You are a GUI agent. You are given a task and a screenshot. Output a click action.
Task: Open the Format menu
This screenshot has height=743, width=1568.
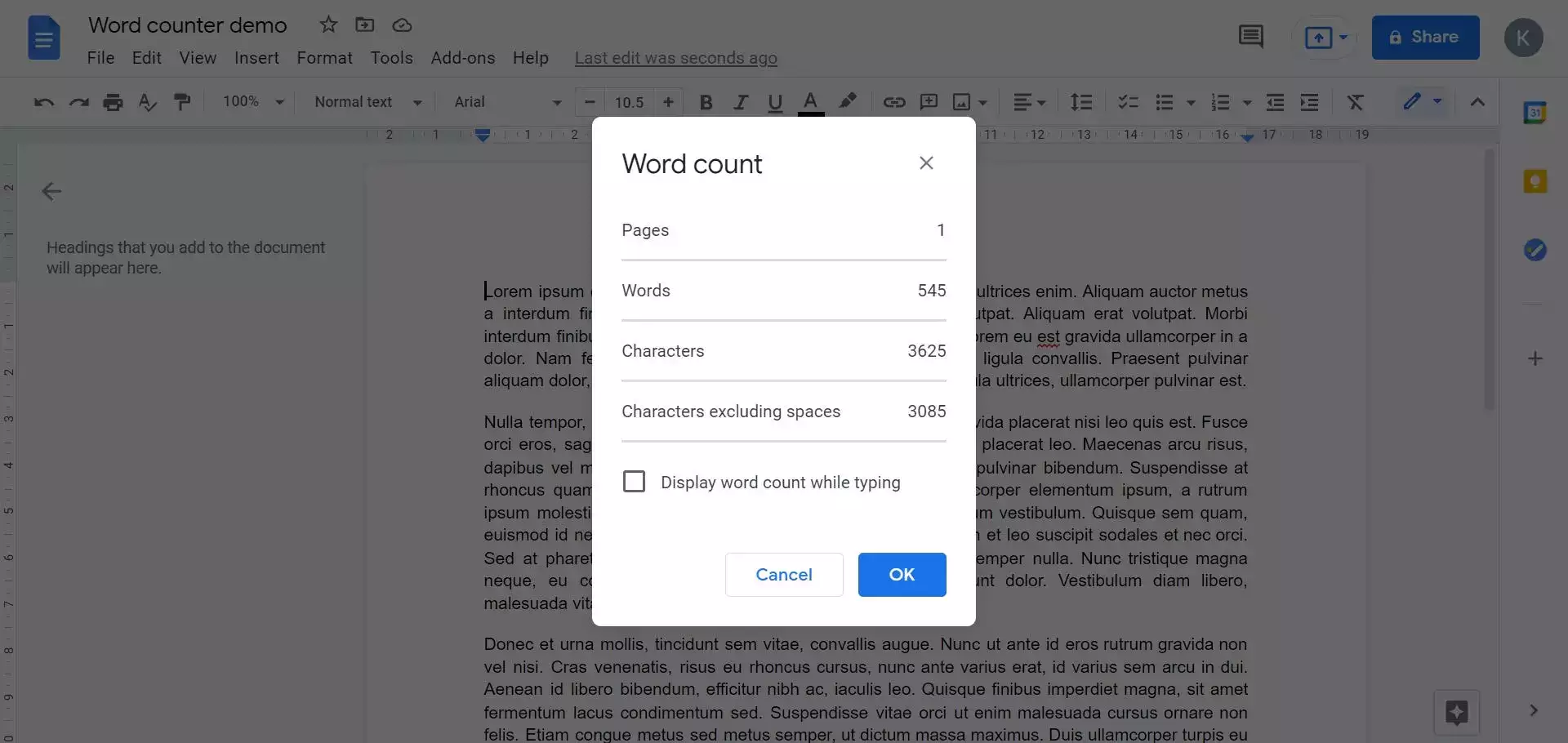coord(324,58)
